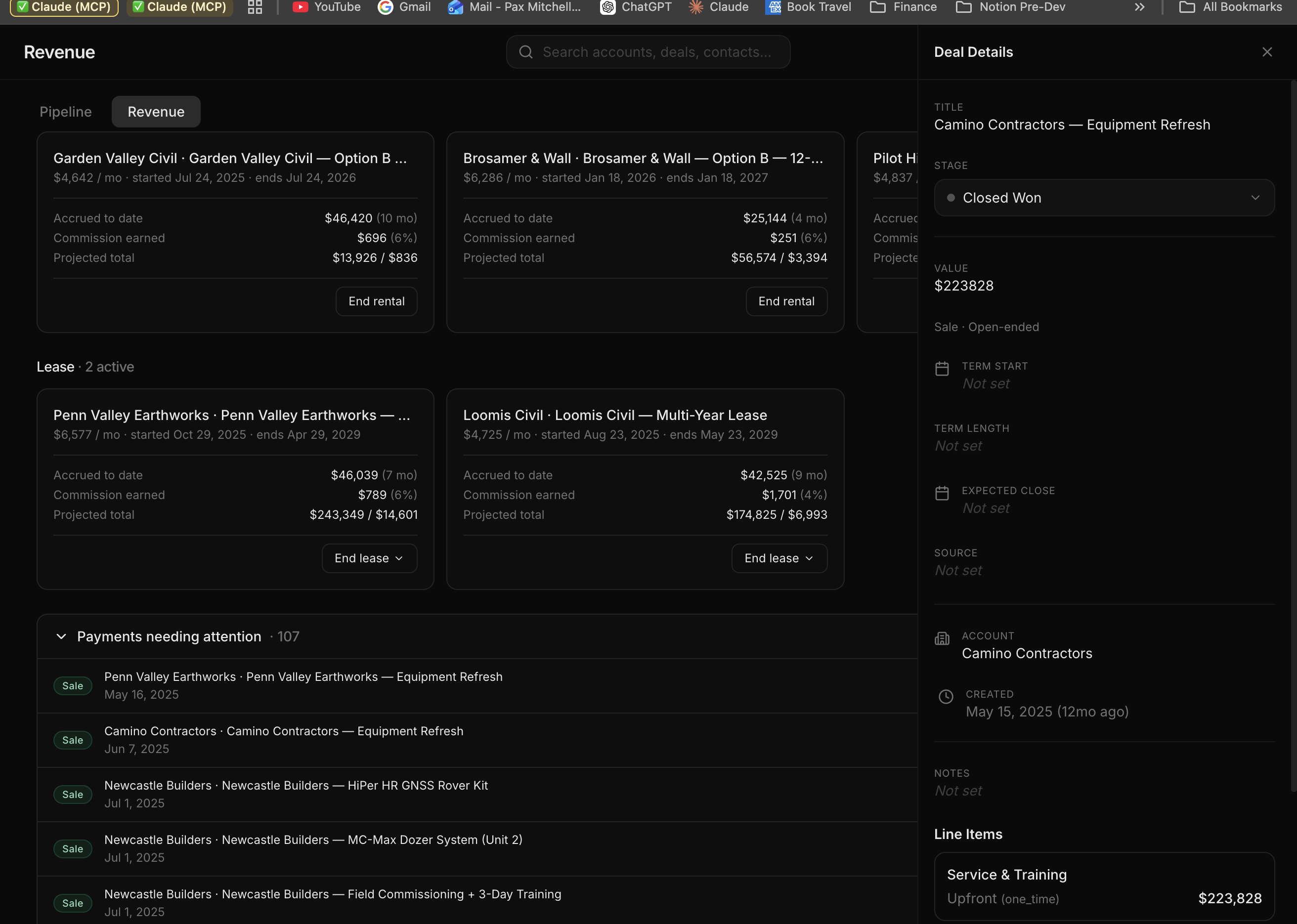Open the ChatGPT bookmark
The height and width of the screenshot is (924, 1297).
(636, 7)
